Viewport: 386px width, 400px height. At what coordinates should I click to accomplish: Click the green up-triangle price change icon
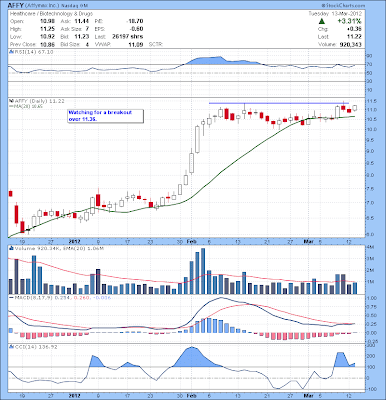point(322,21)
